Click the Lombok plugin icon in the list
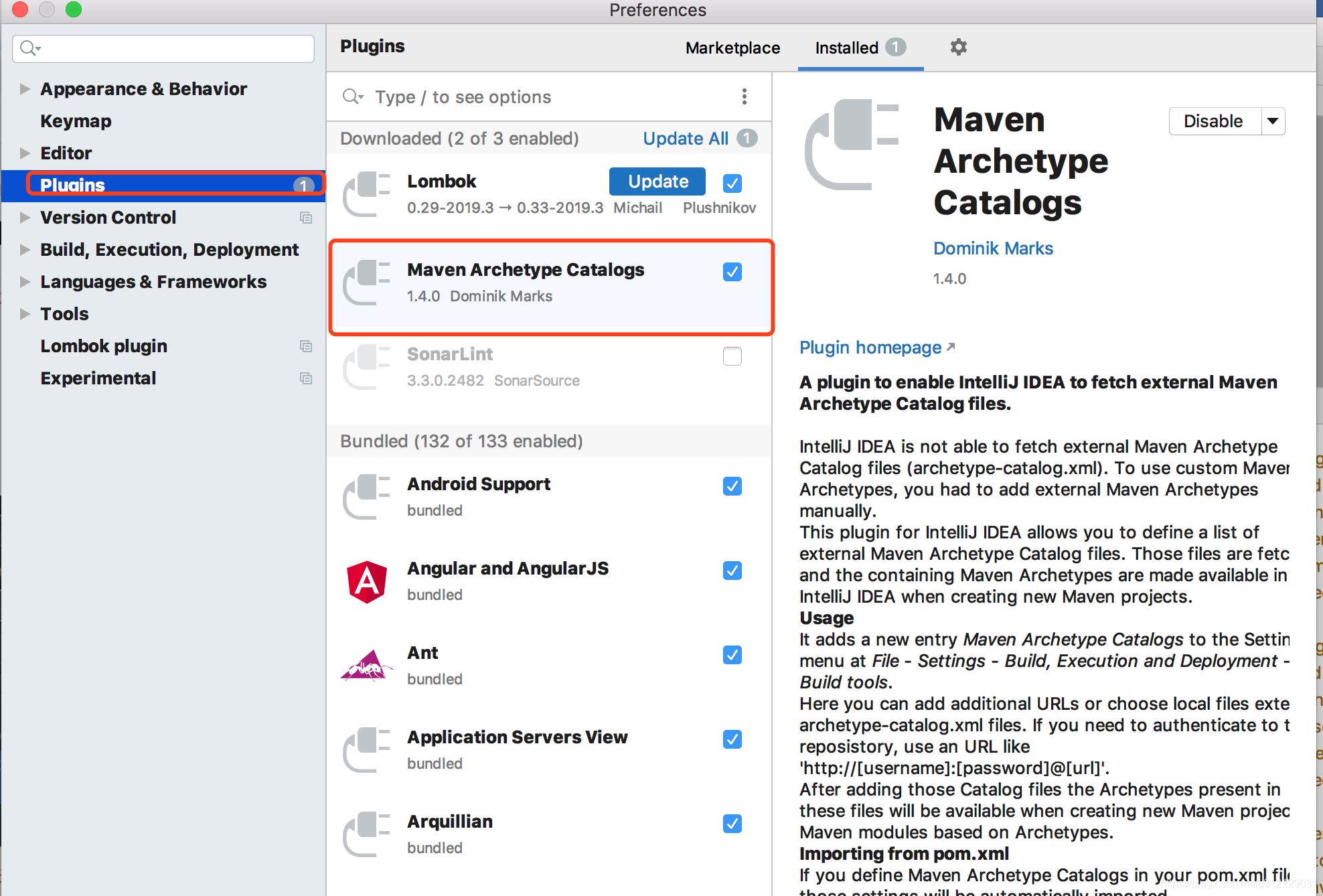Screen dimensions: 1323x896 (x=366, y=194)
